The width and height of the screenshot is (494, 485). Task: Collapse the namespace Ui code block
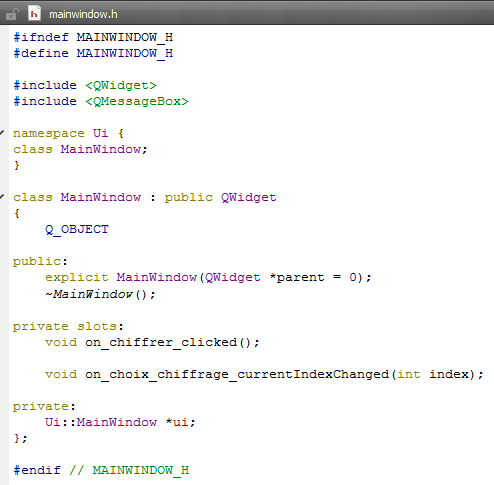coord(2,133)
